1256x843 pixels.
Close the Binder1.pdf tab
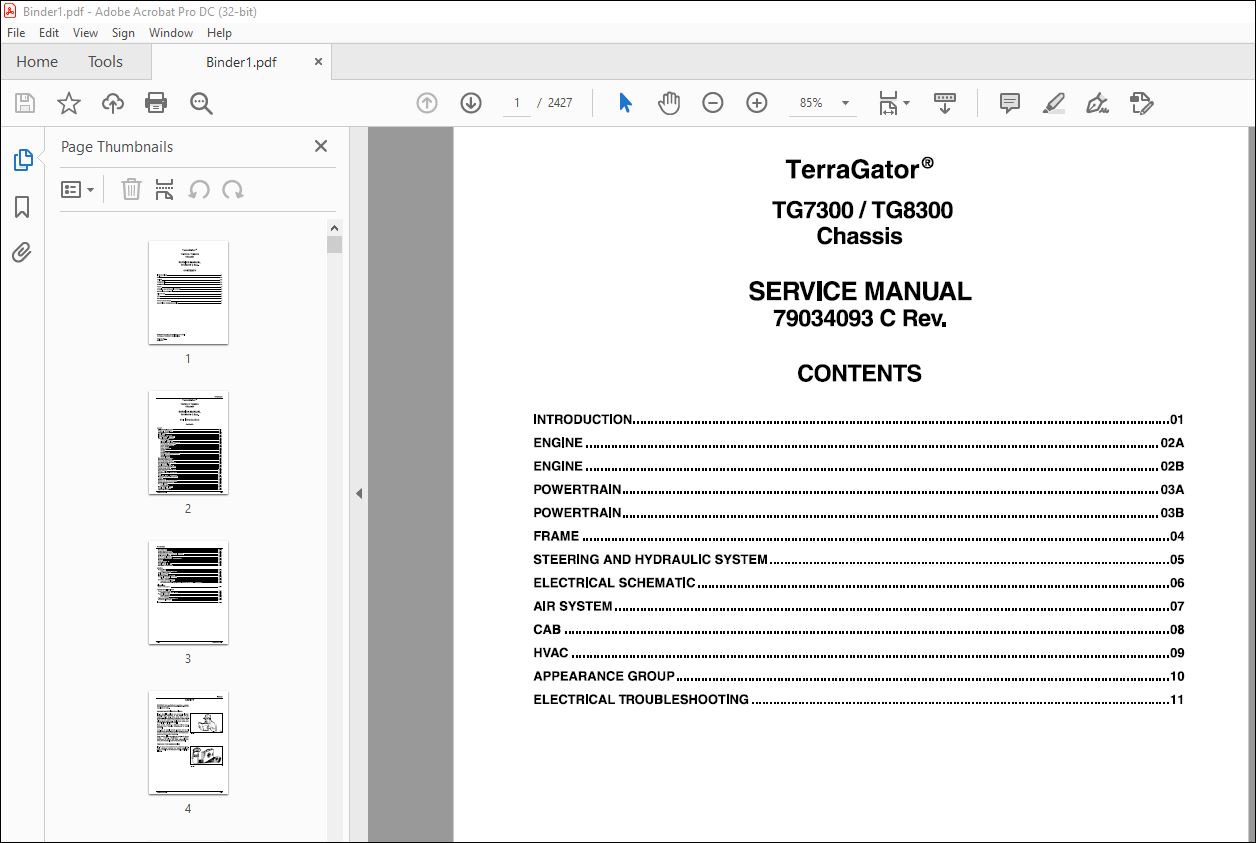coord(319,61)
